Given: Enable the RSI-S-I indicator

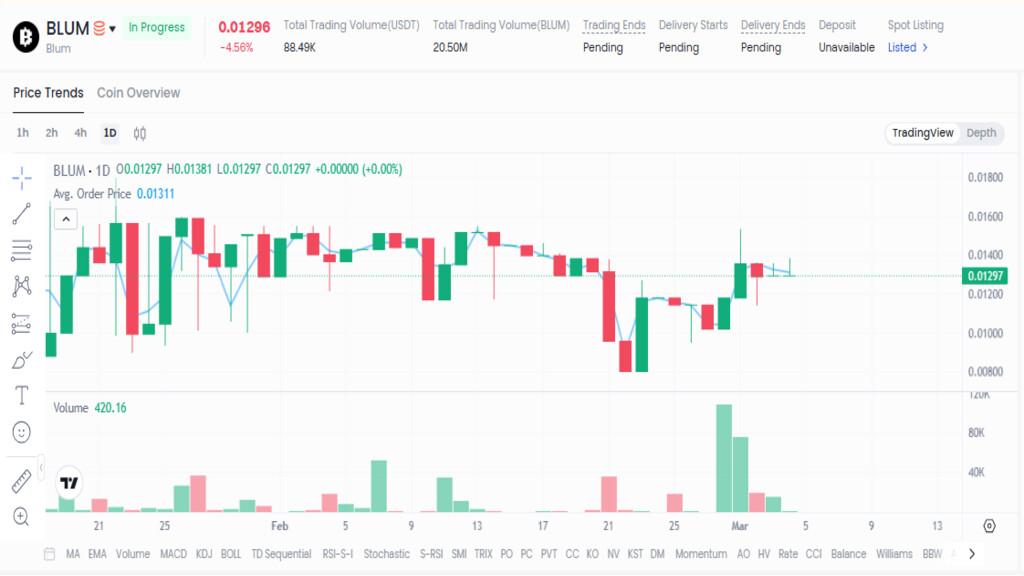Looking at the screenshot, I should 338,554.
